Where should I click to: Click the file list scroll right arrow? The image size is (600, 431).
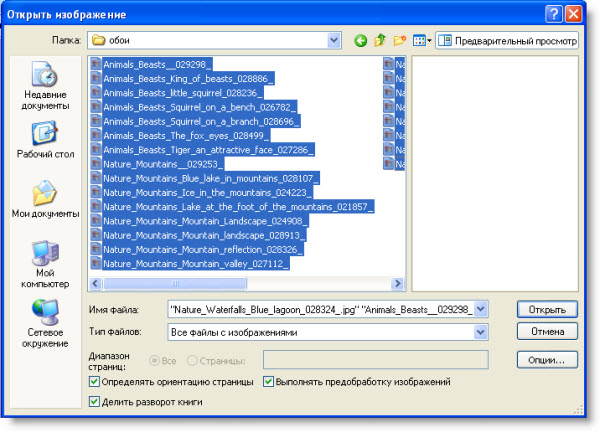point(398,284)
